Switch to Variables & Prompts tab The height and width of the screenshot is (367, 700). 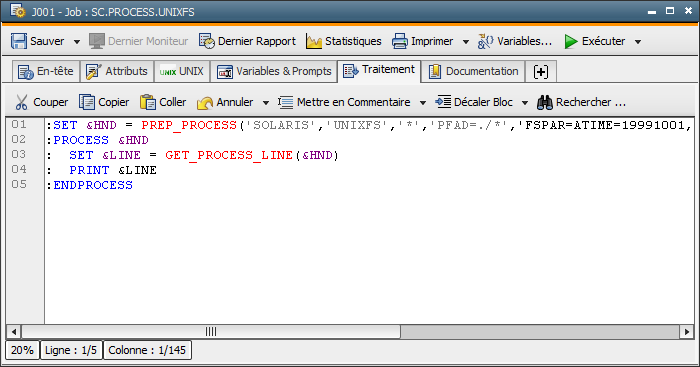coord(274,71)
